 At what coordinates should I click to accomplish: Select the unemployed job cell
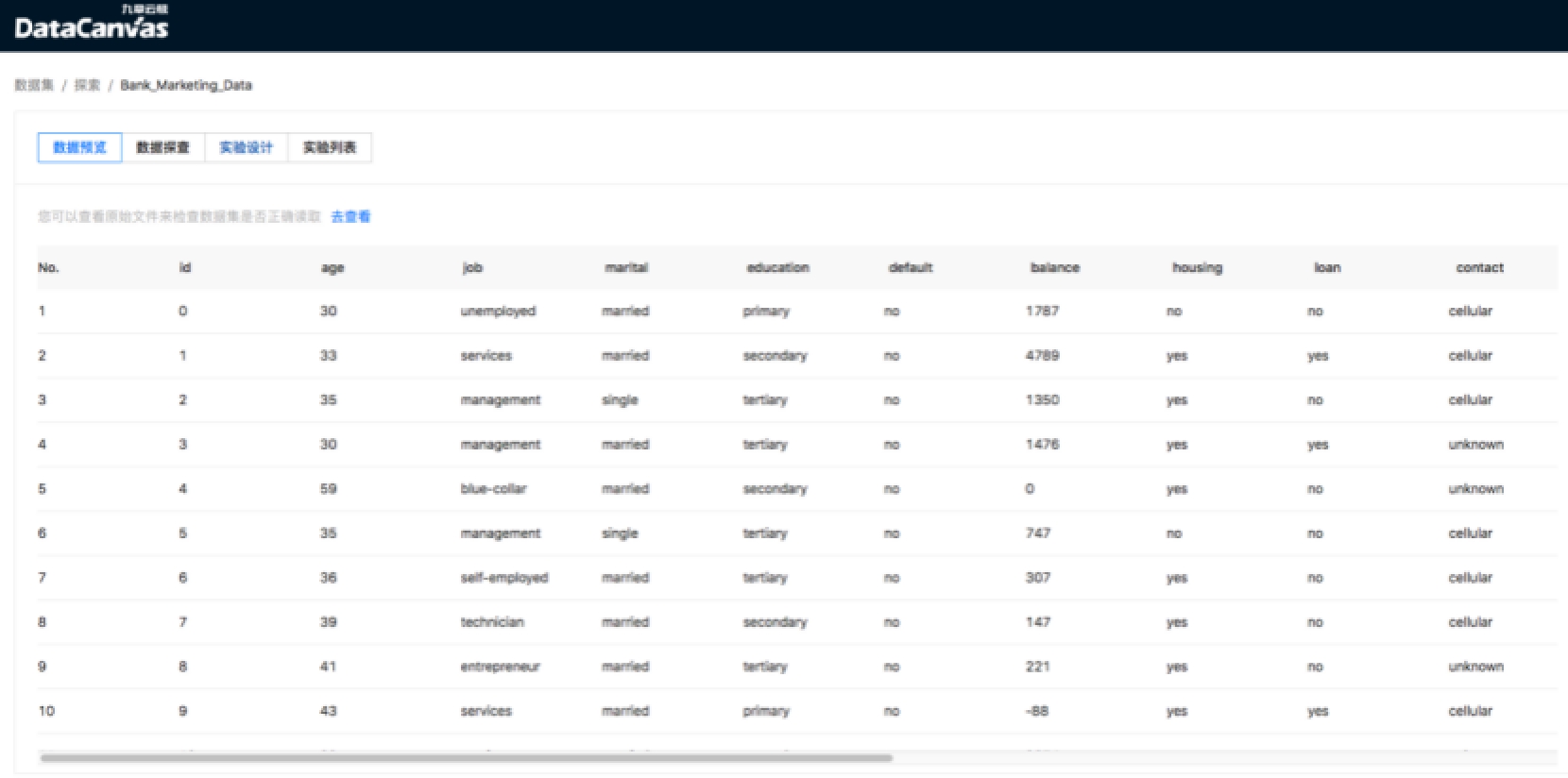click(498, 312)
